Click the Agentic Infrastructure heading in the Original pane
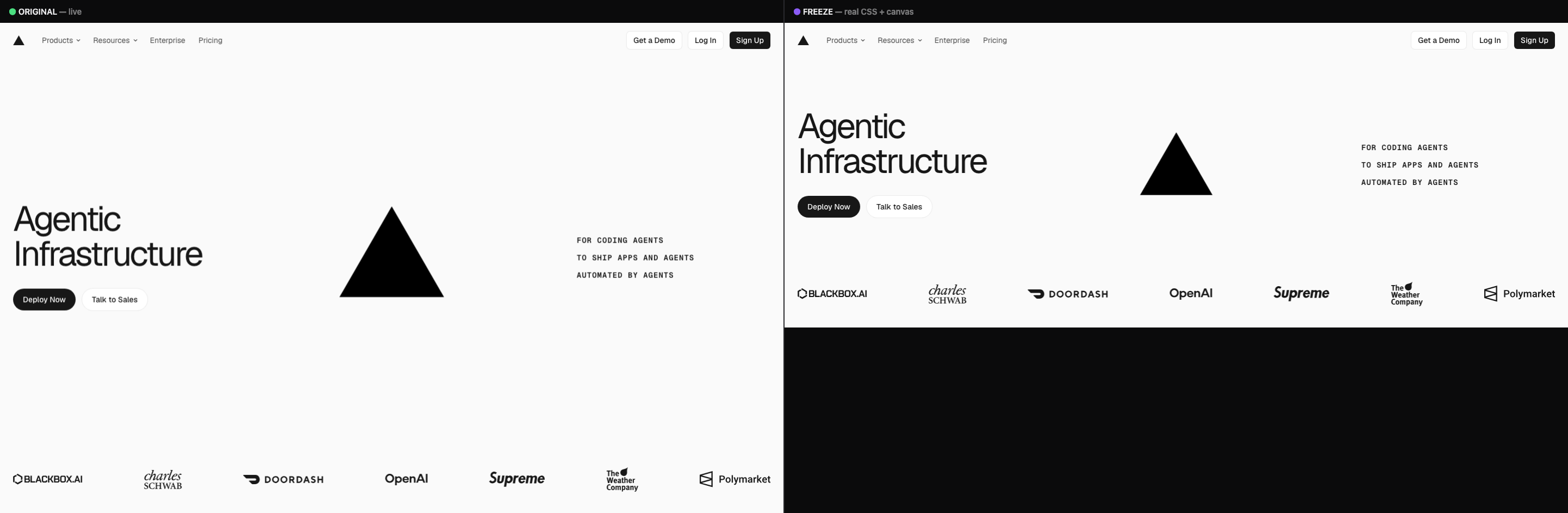Image resolution: width=1568 pixels, height=513 pixels. (x=108, y=237)
